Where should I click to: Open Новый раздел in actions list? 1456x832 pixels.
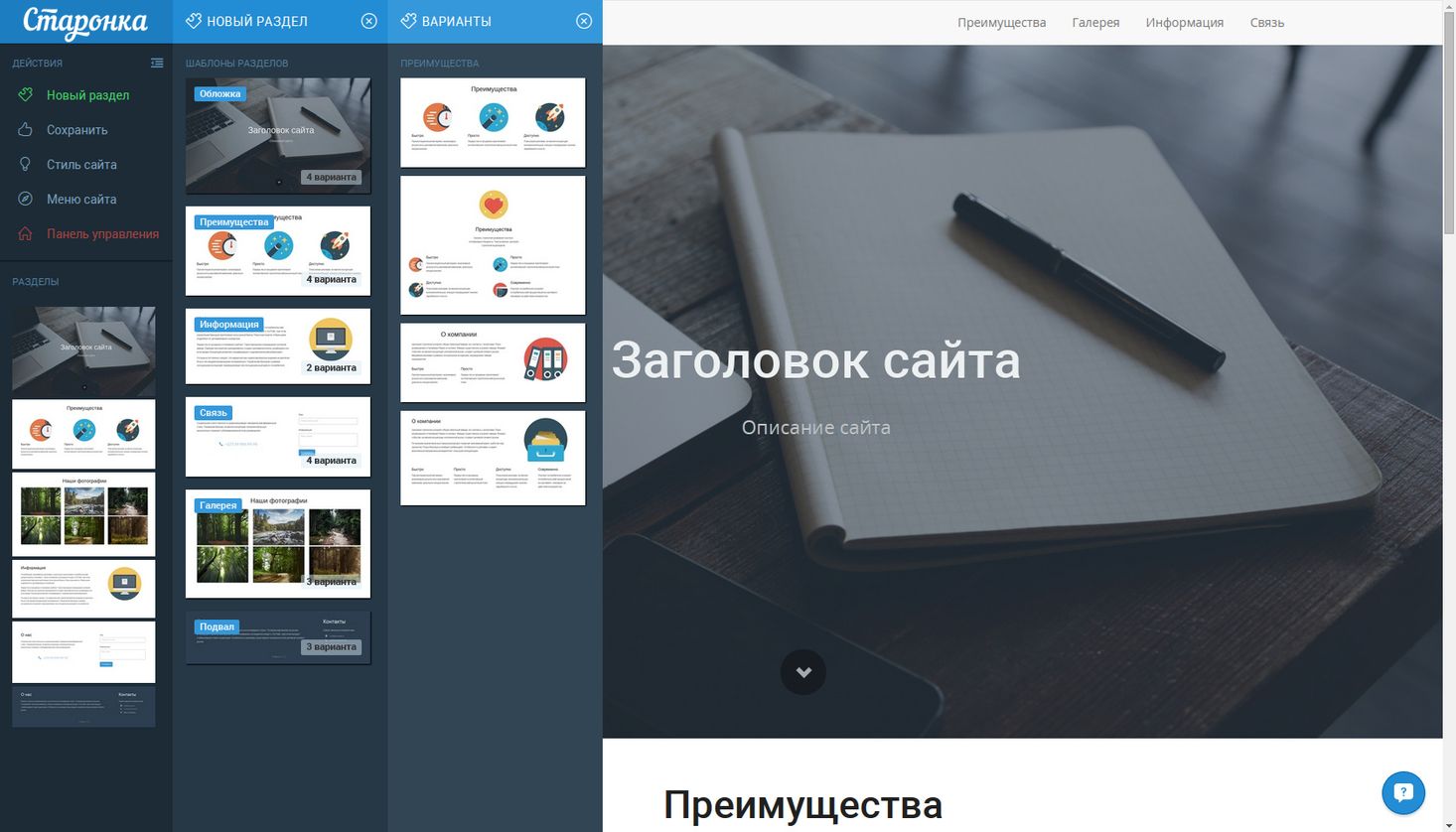coord(87,95)
